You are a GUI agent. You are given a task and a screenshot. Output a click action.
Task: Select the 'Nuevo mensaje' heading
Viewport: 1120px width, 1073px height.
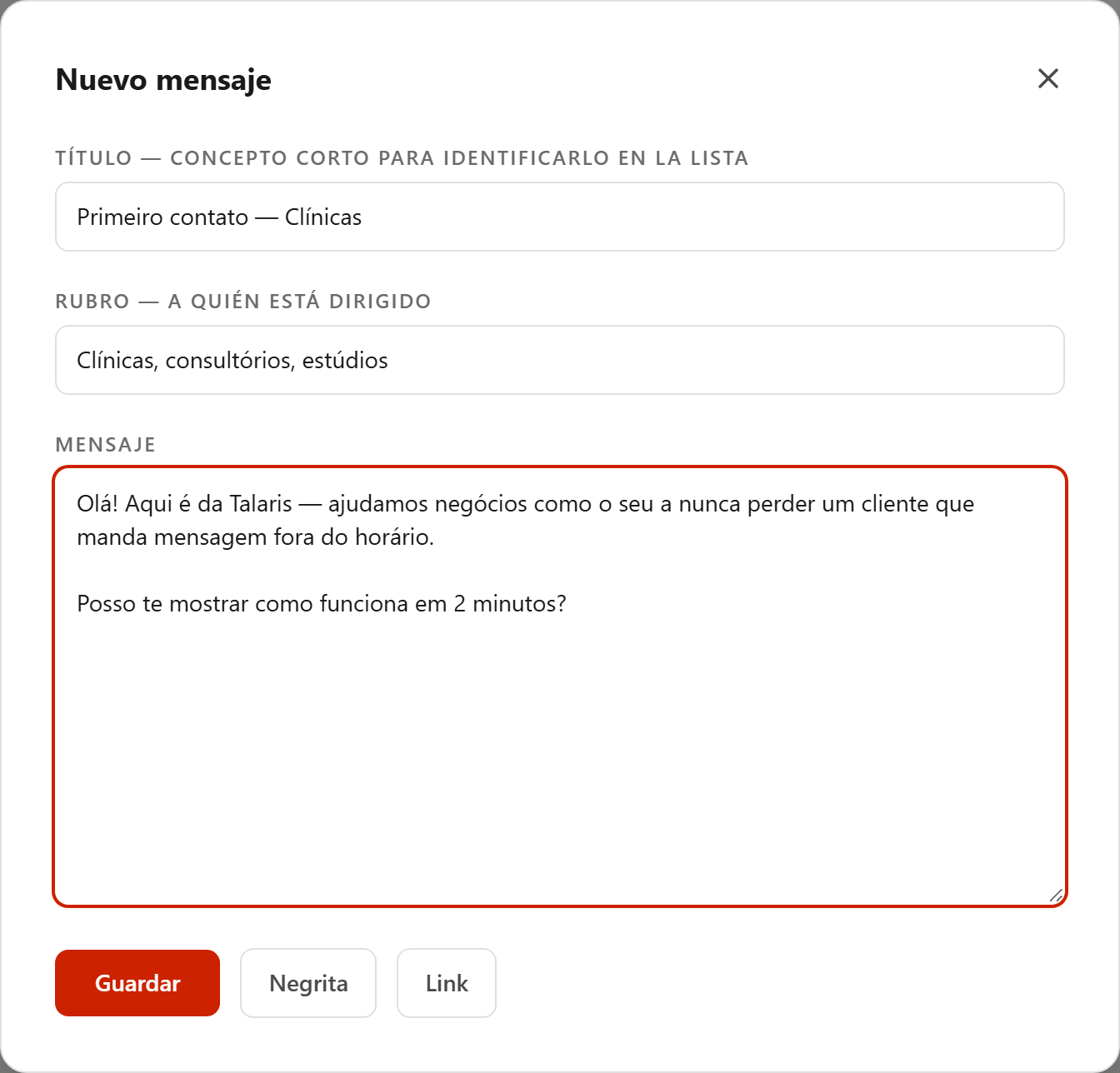click(163, 80)
